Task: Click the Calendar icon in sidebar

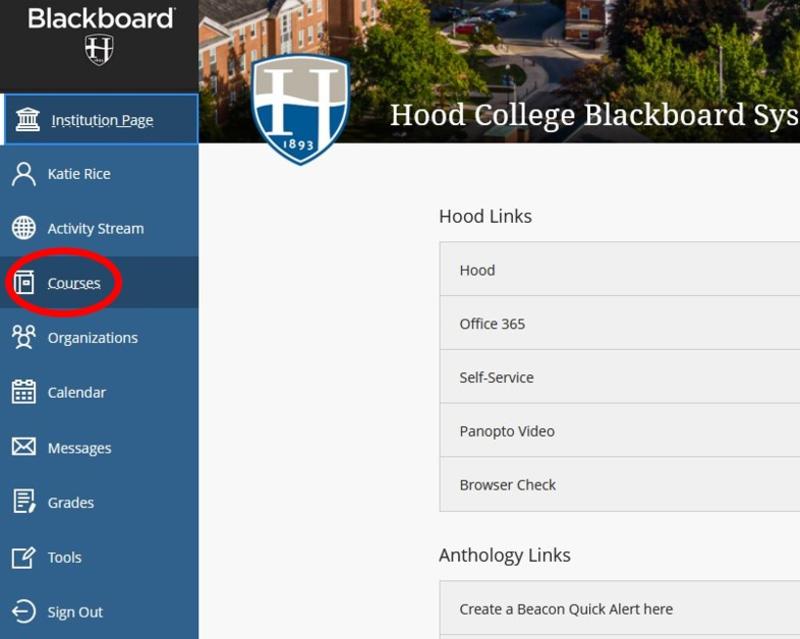Action: pyautogui.click(x=23, y=392)
